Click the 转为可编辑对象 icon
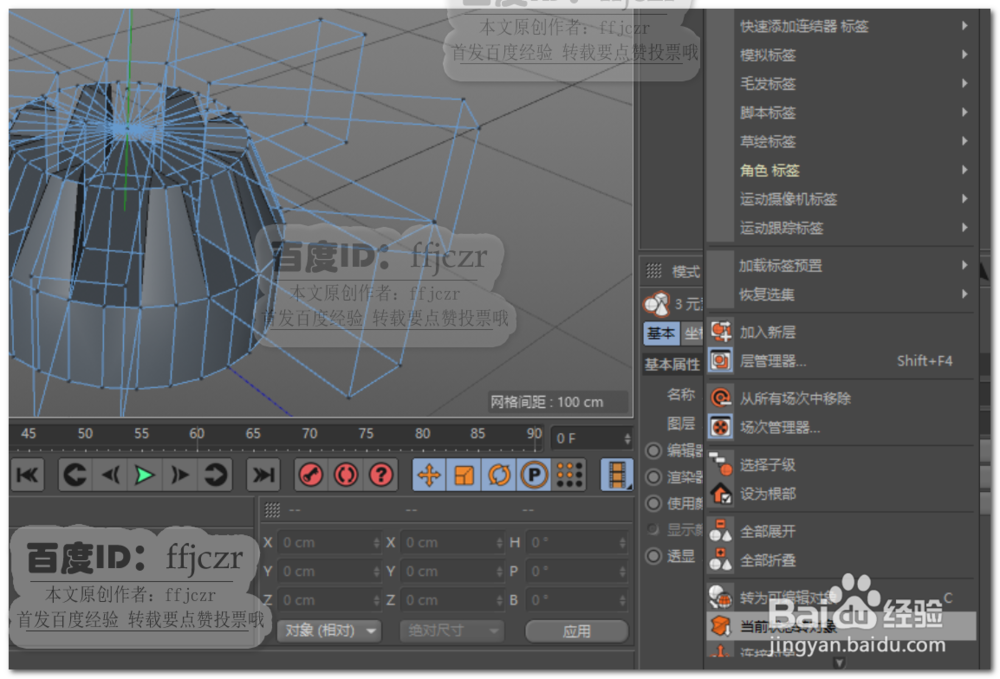The height and width of the screenshot is (679, 1000). click(x=721, y=597)
